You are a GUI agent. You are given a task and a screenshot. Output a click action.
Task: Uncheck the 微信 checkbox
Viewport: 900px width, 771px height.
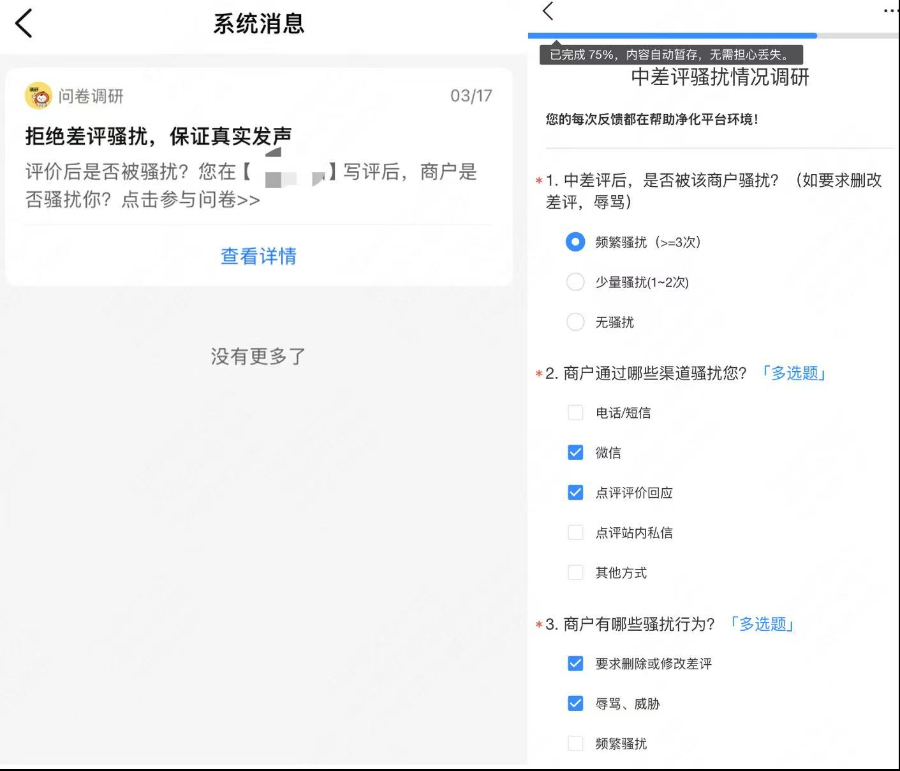575,452
